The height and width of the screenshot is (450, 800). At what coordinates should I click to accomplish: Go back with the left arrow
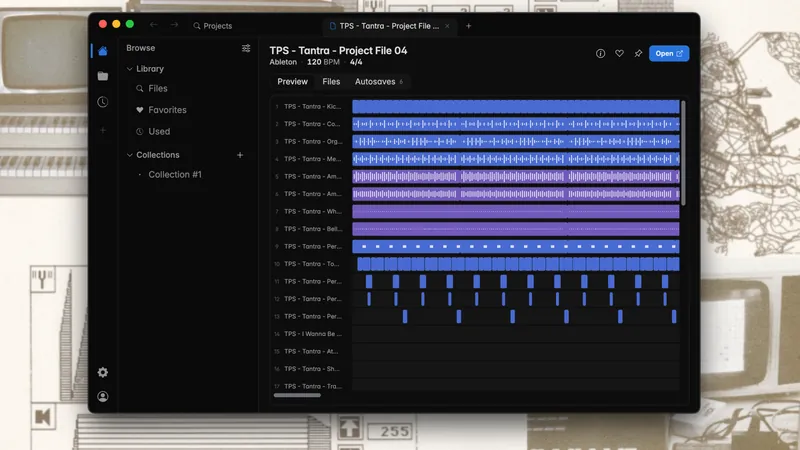point(153,25)
